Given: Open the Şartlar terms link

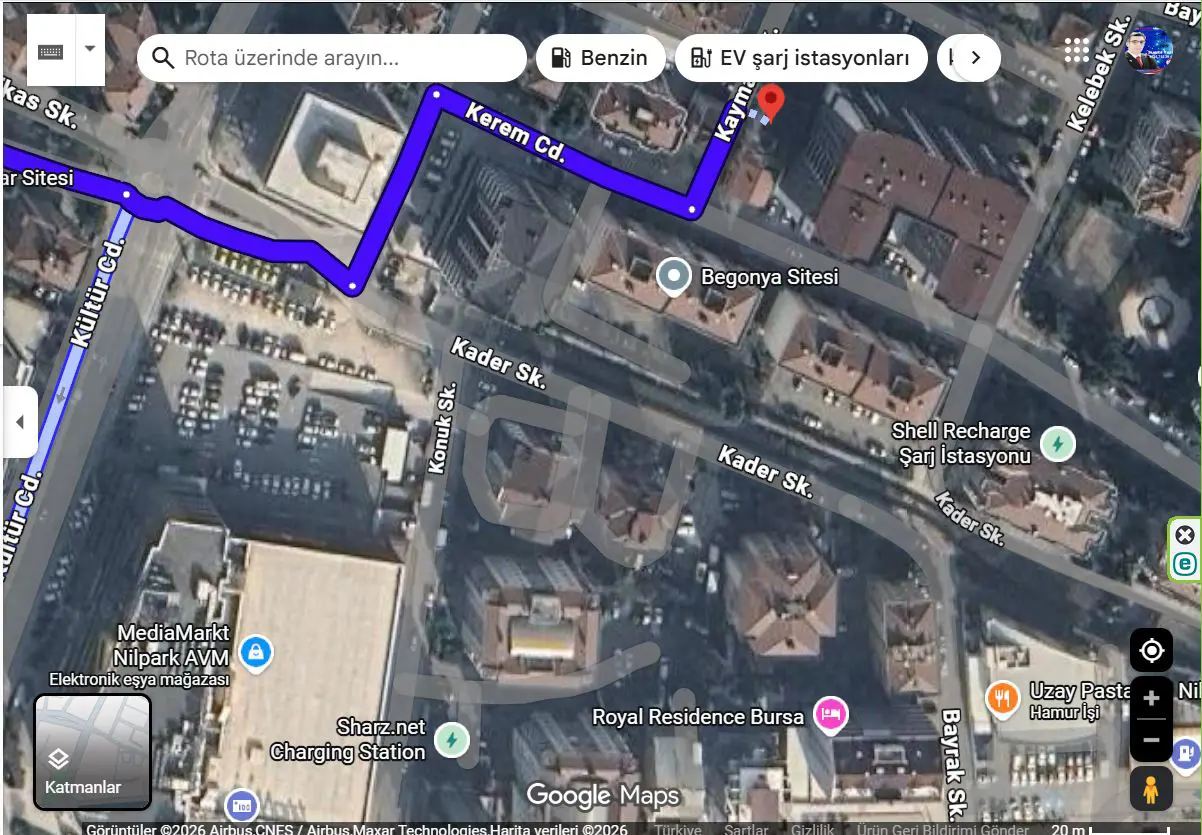Looking at the screenshot, I should (x=746, y=829).
